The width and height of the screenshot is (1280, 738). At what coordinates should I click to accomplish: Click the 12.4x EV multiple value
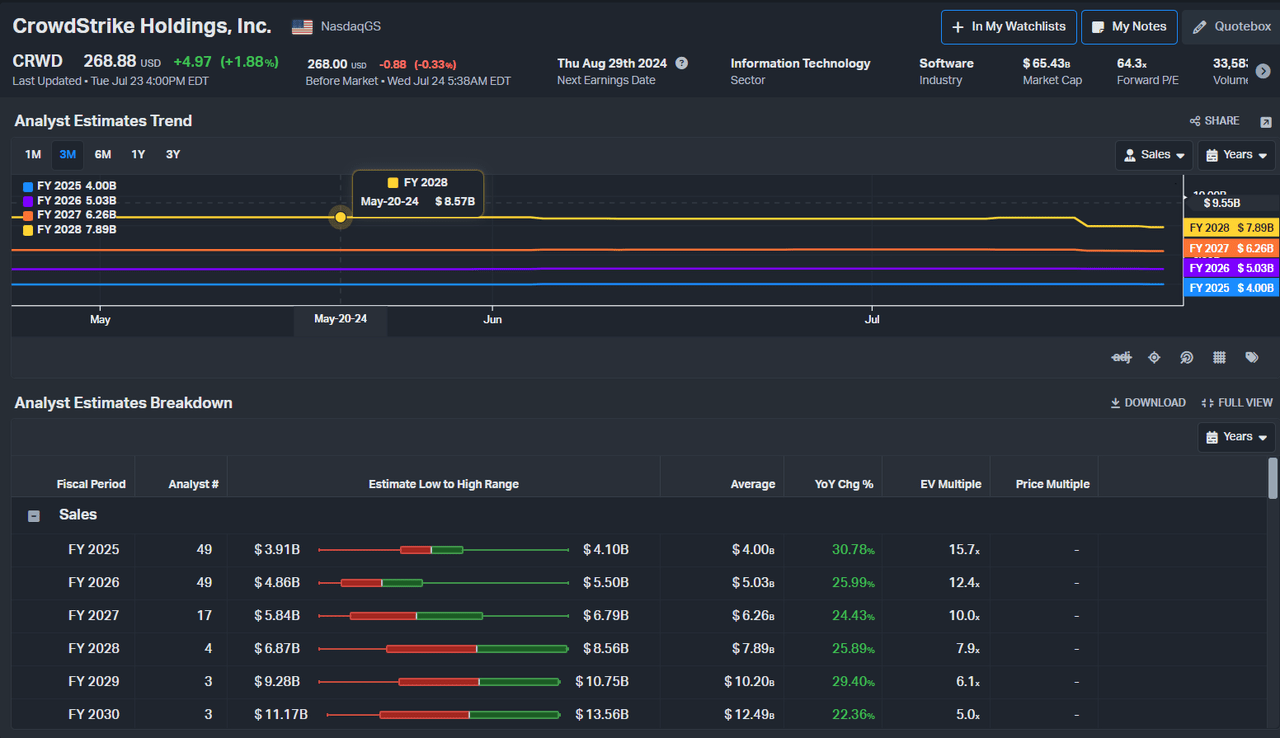point(965,583)
